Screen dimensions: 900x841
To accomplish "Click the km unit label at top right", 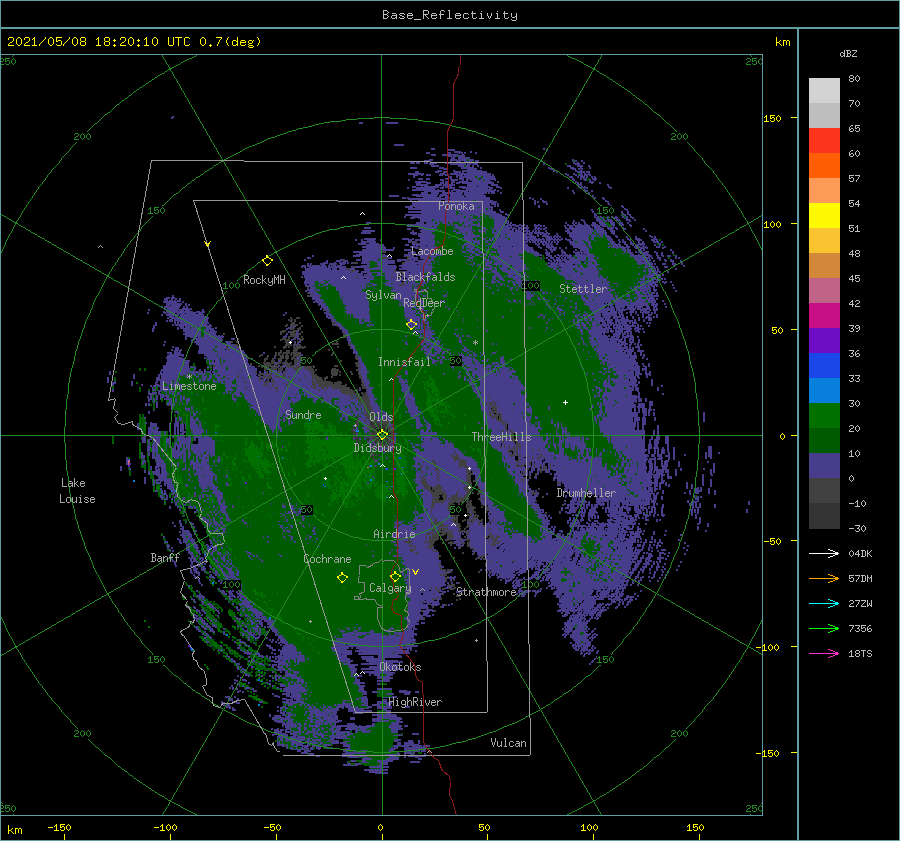I will (x=782, y=42).
